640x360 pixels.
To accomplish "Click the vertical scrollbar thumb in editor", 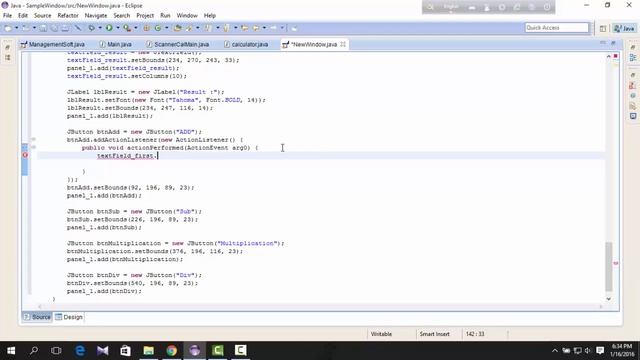I will click(x=609, y=266).
